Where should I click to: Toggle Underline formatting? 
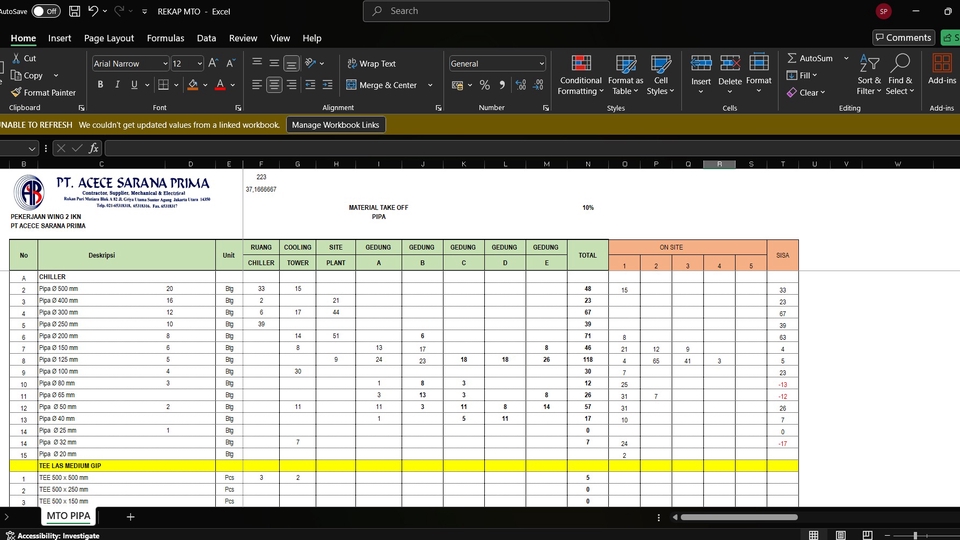[x=134, y=84]
